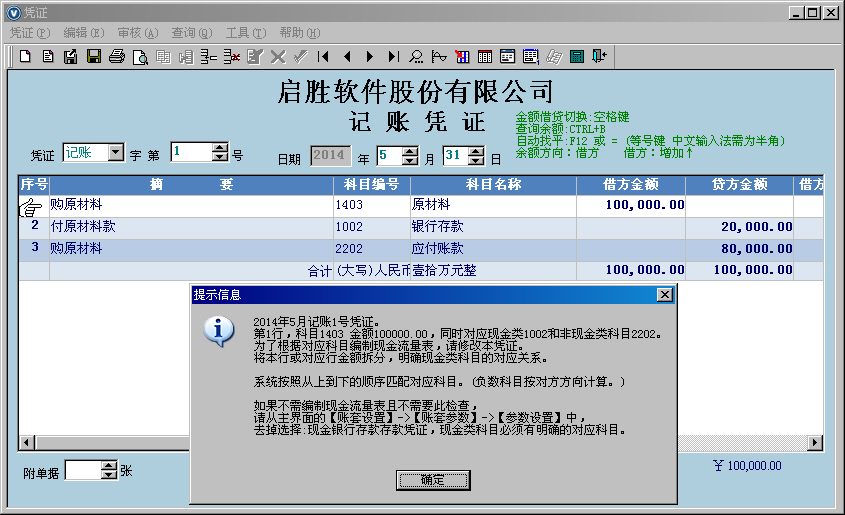Screen dimensions: 845x515
Task: Decrease the day value with down arrow
Action: pyautogui.click(x=476, y=161)
